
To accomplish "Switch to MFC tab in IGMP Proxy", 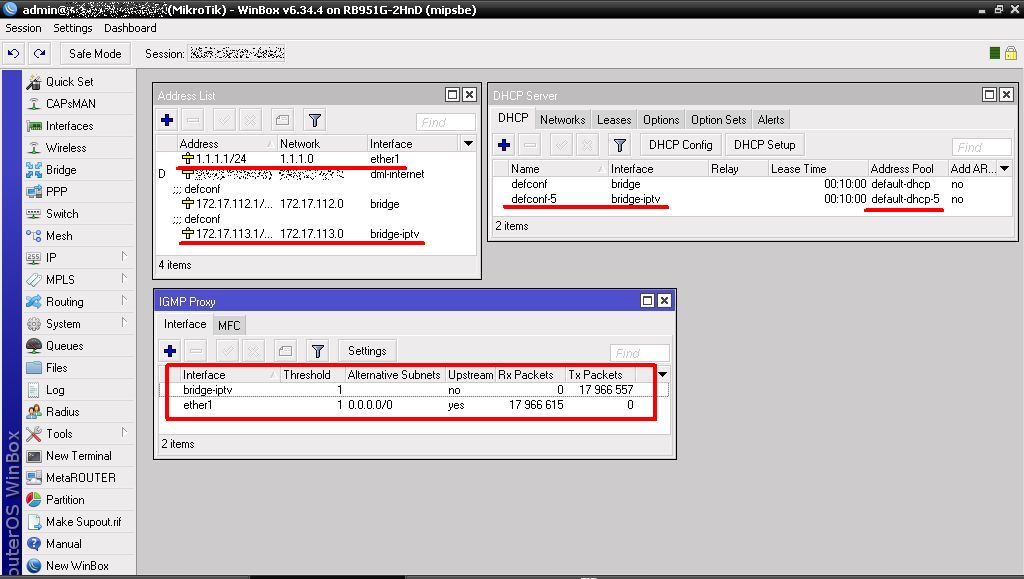I will pyautogui.click(x=229, y=325).
